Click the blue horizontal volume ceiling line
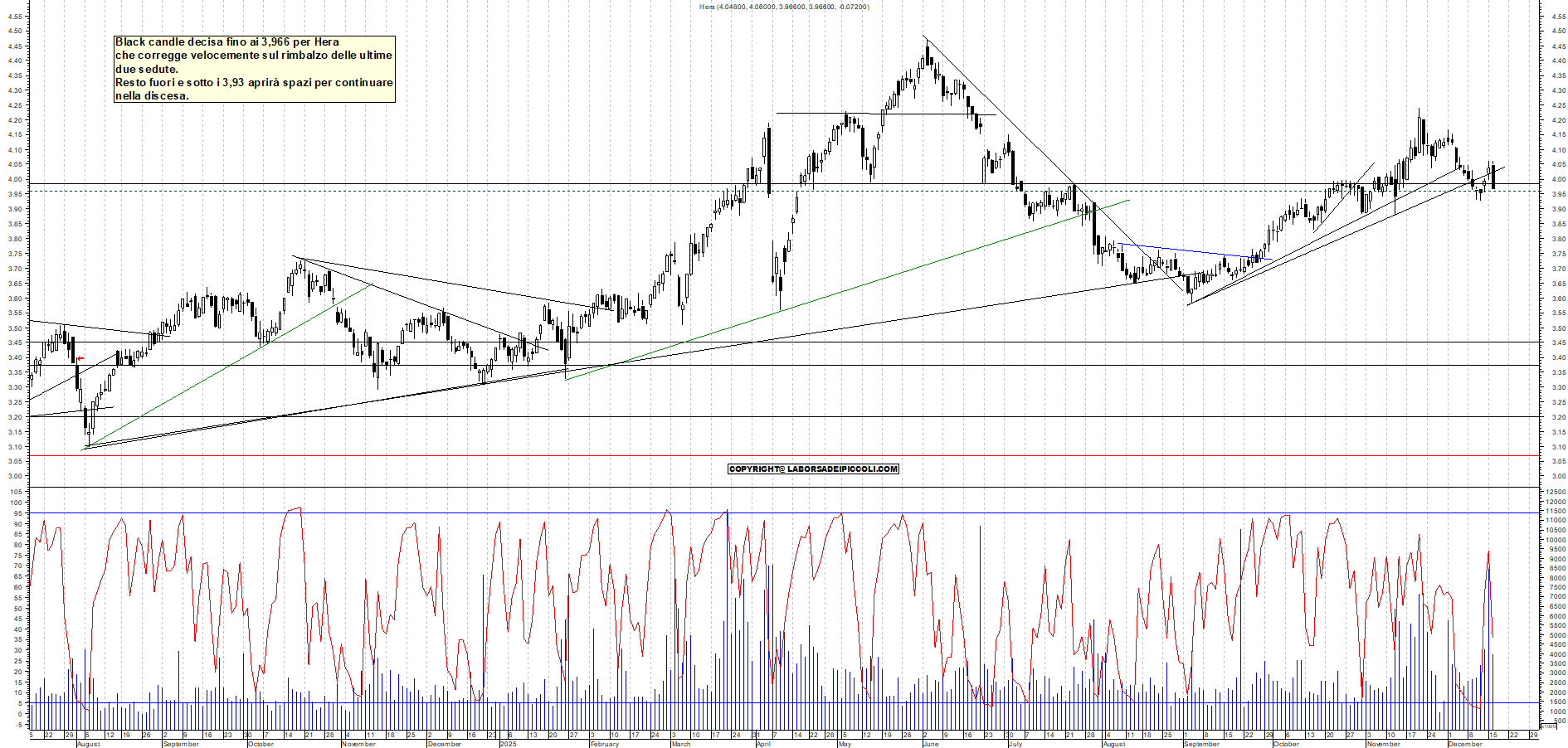 click(581, 512)
